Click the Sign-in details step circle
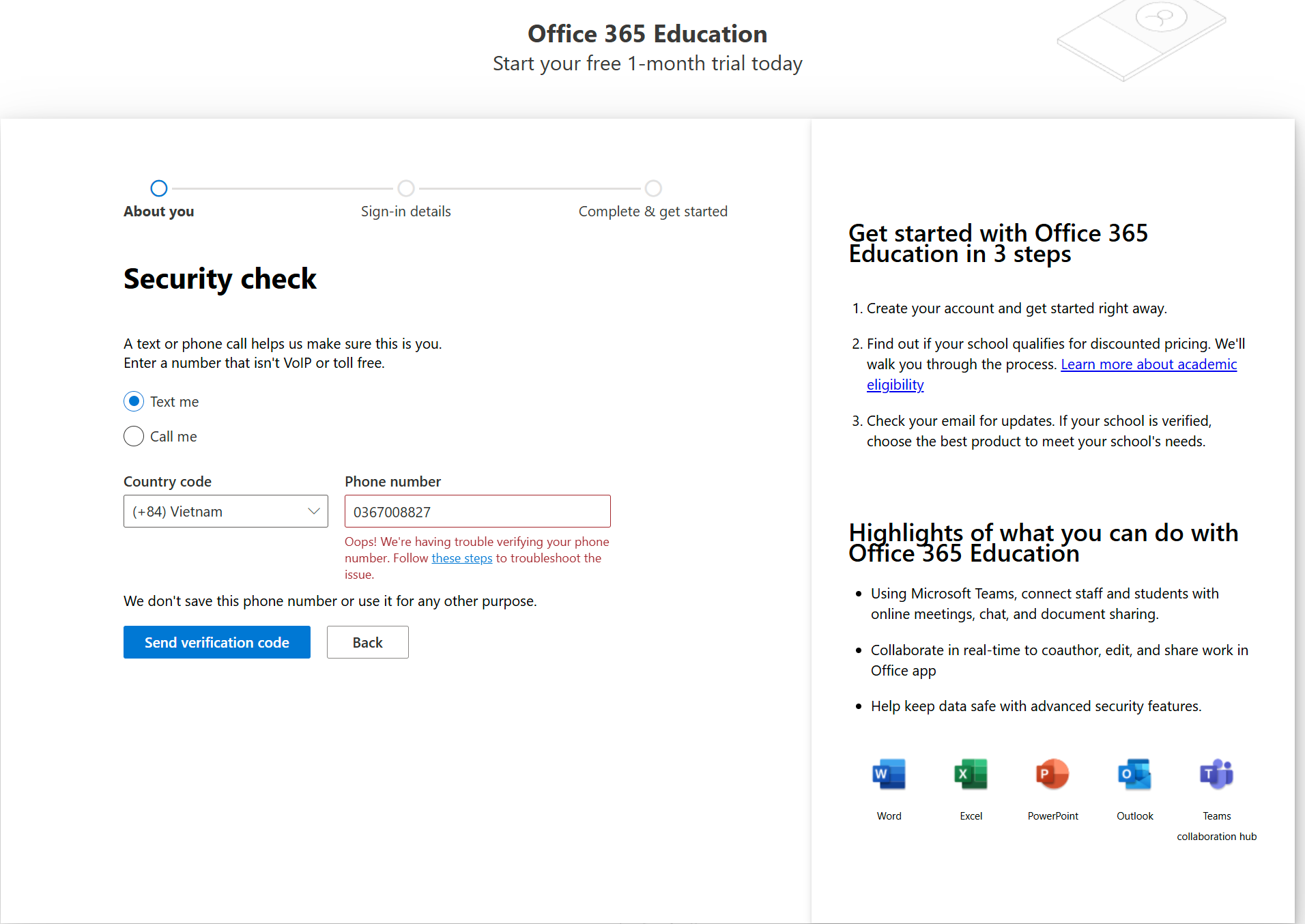 406,188
